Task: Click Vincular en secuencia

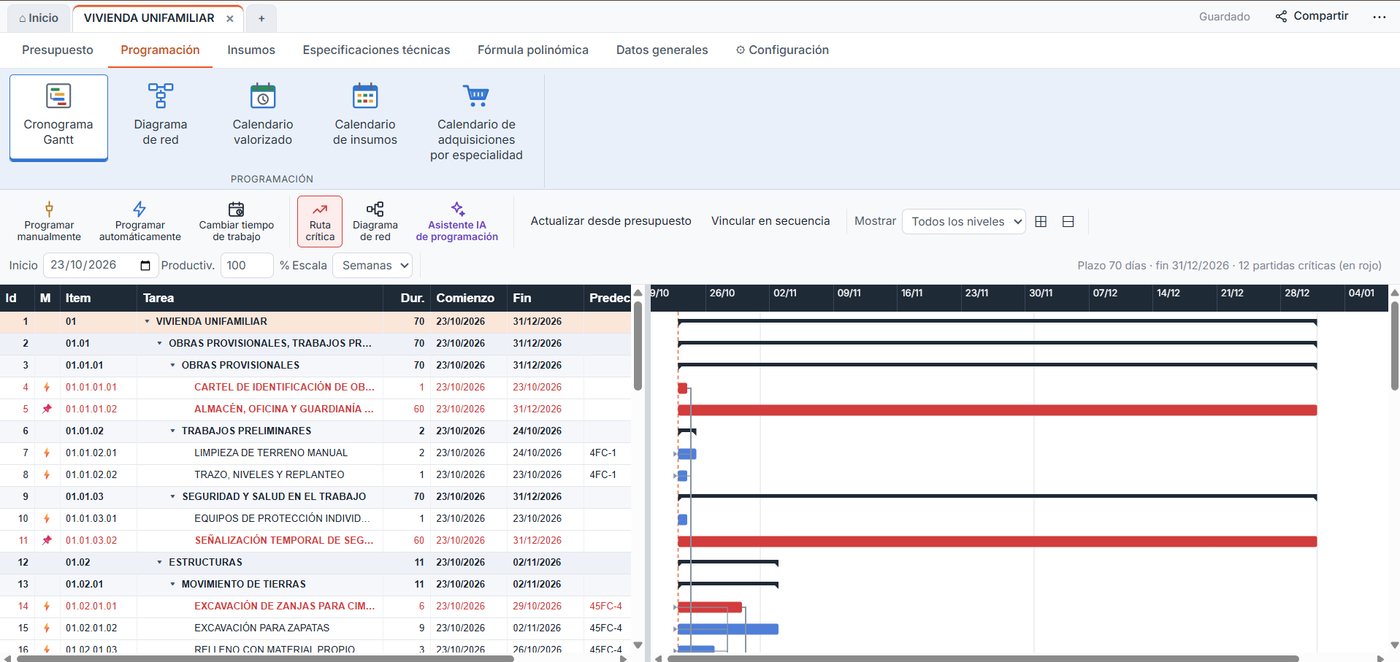Action: [770, 221]
